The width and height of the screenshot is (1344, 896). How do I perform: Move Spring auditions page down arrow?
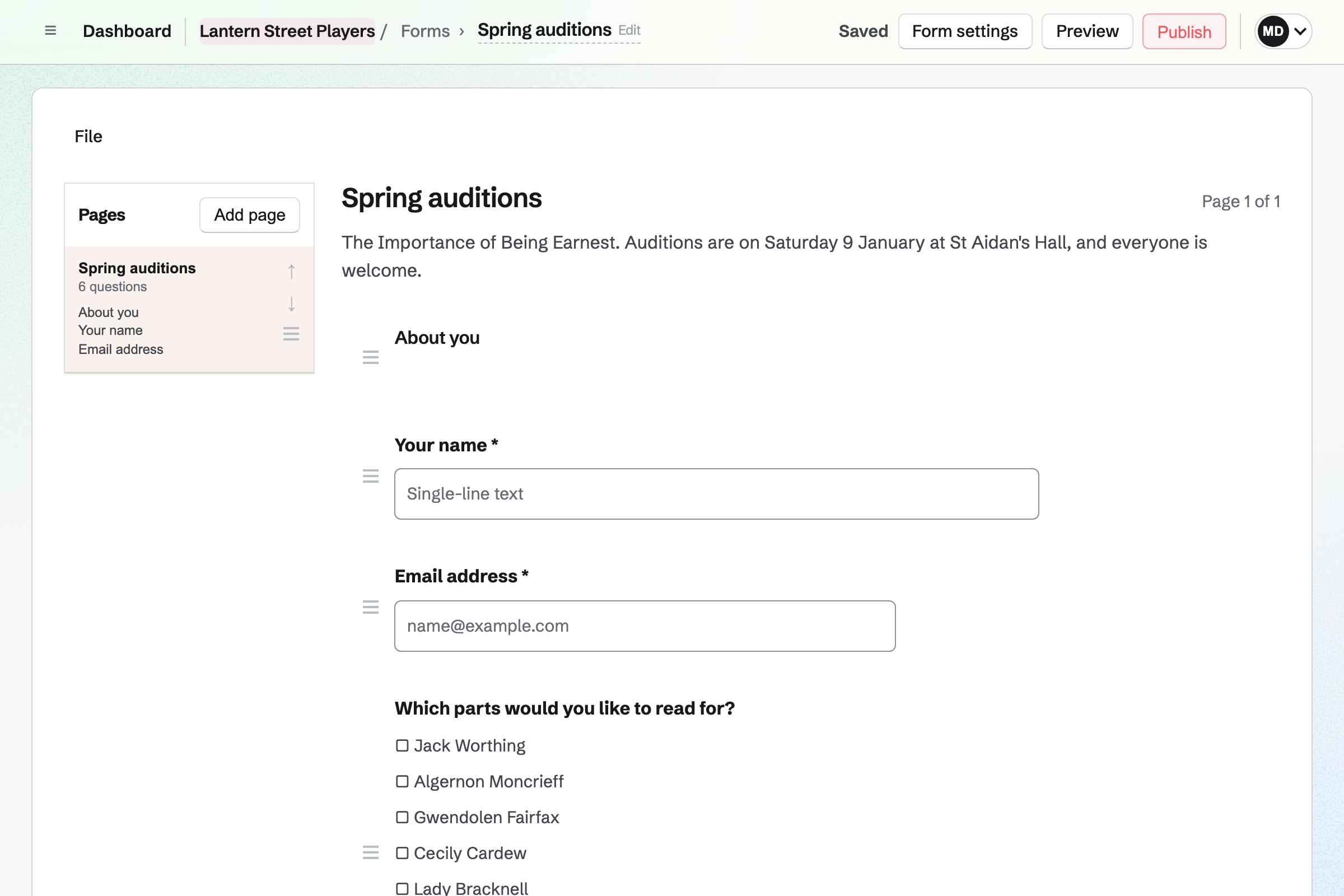coord(291,304)
